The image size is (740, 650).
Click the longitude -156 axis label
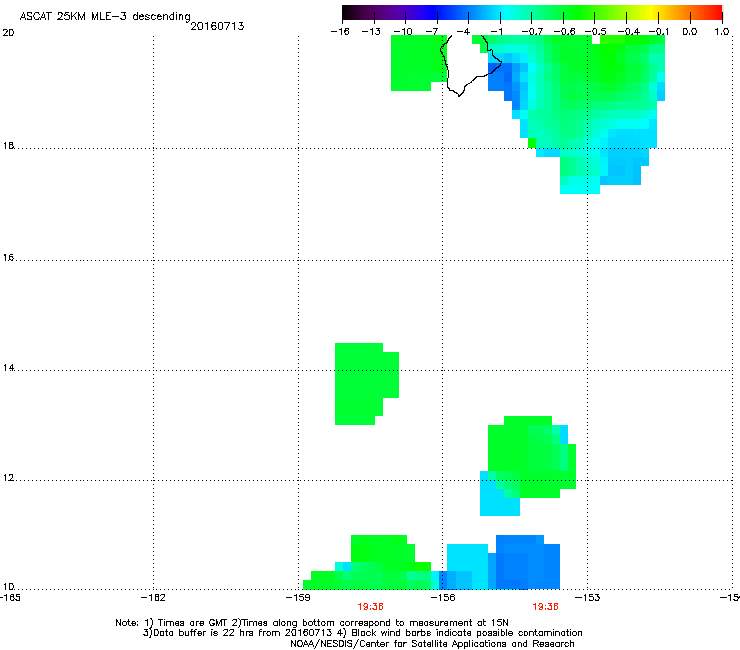click(x=443, y=598)
